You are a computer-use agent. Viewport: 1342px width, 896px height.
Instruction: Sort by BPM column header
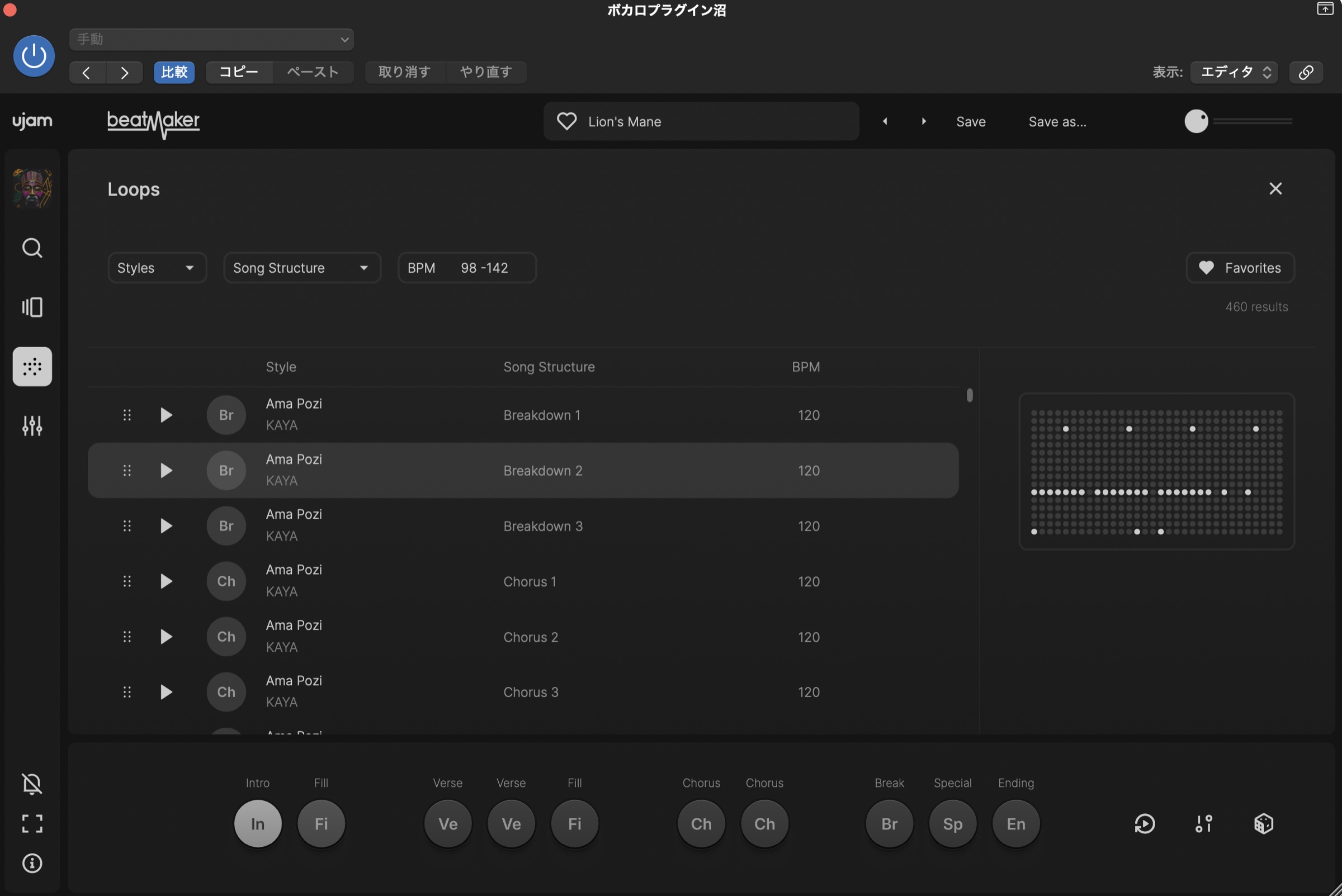(806, 367)
